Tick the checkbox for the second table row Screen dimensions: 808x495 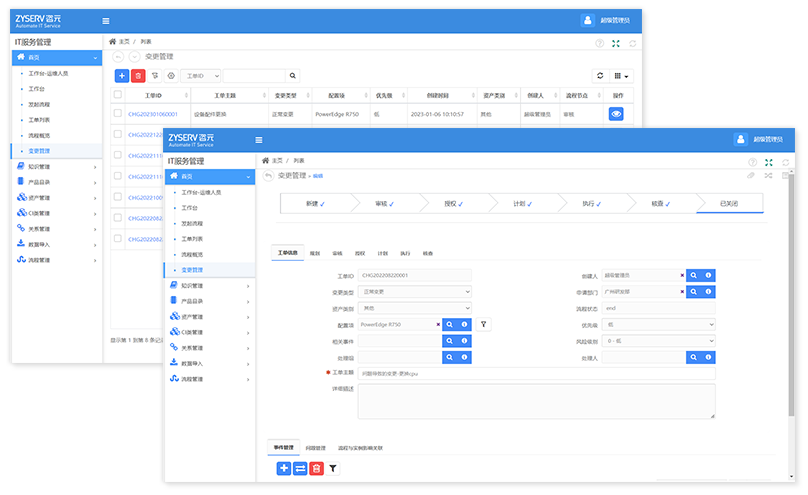coord(117,134)
